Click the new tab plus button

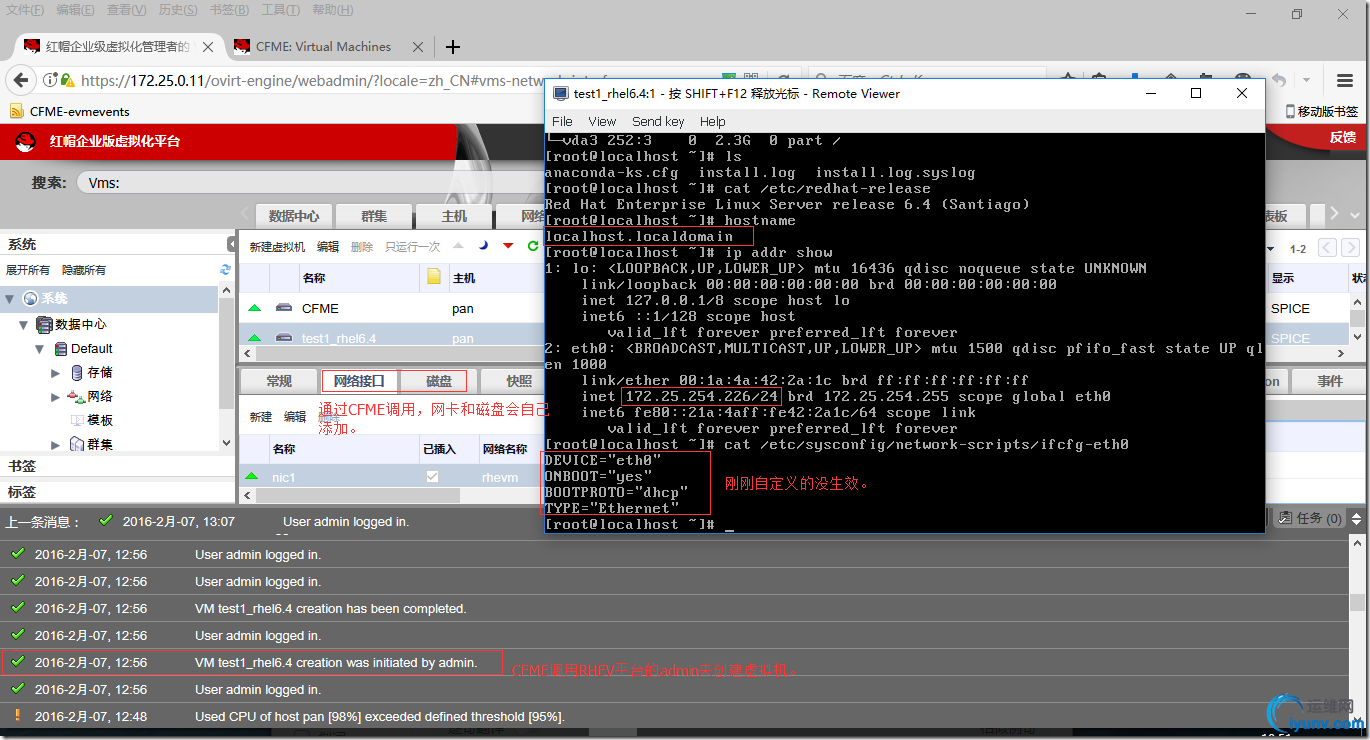click(453, 47)
